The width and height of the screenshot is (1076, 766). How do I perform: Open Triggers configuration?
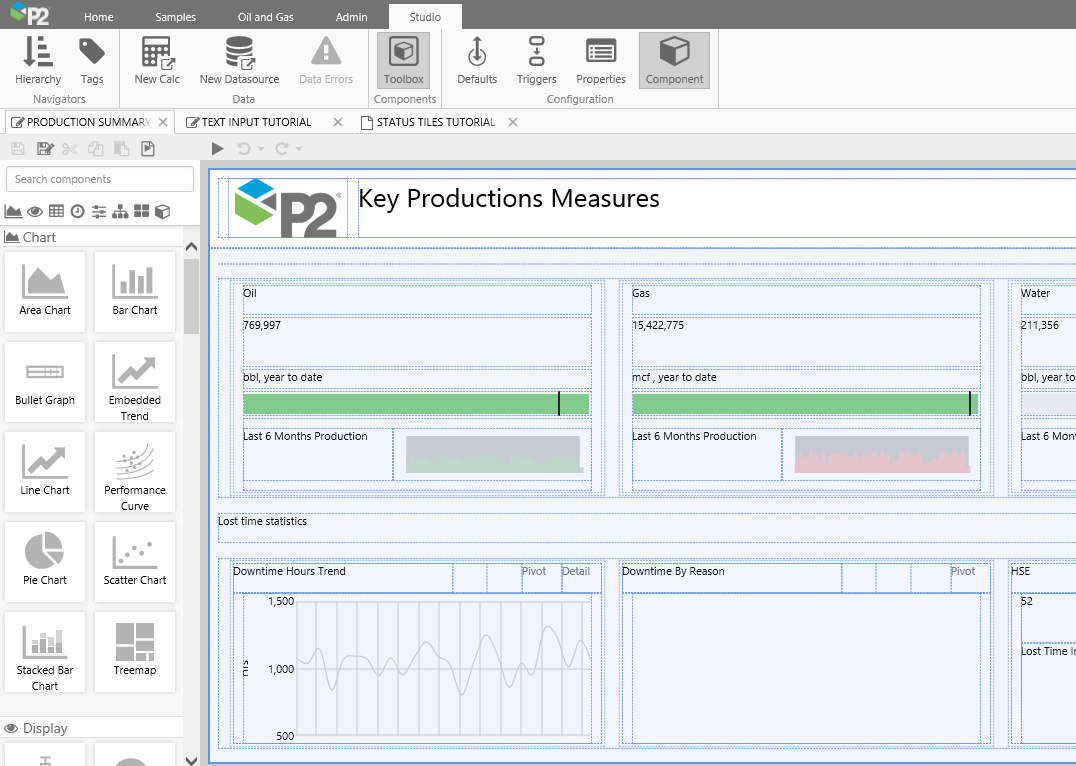pyautogui.click(x=536, y=60)
